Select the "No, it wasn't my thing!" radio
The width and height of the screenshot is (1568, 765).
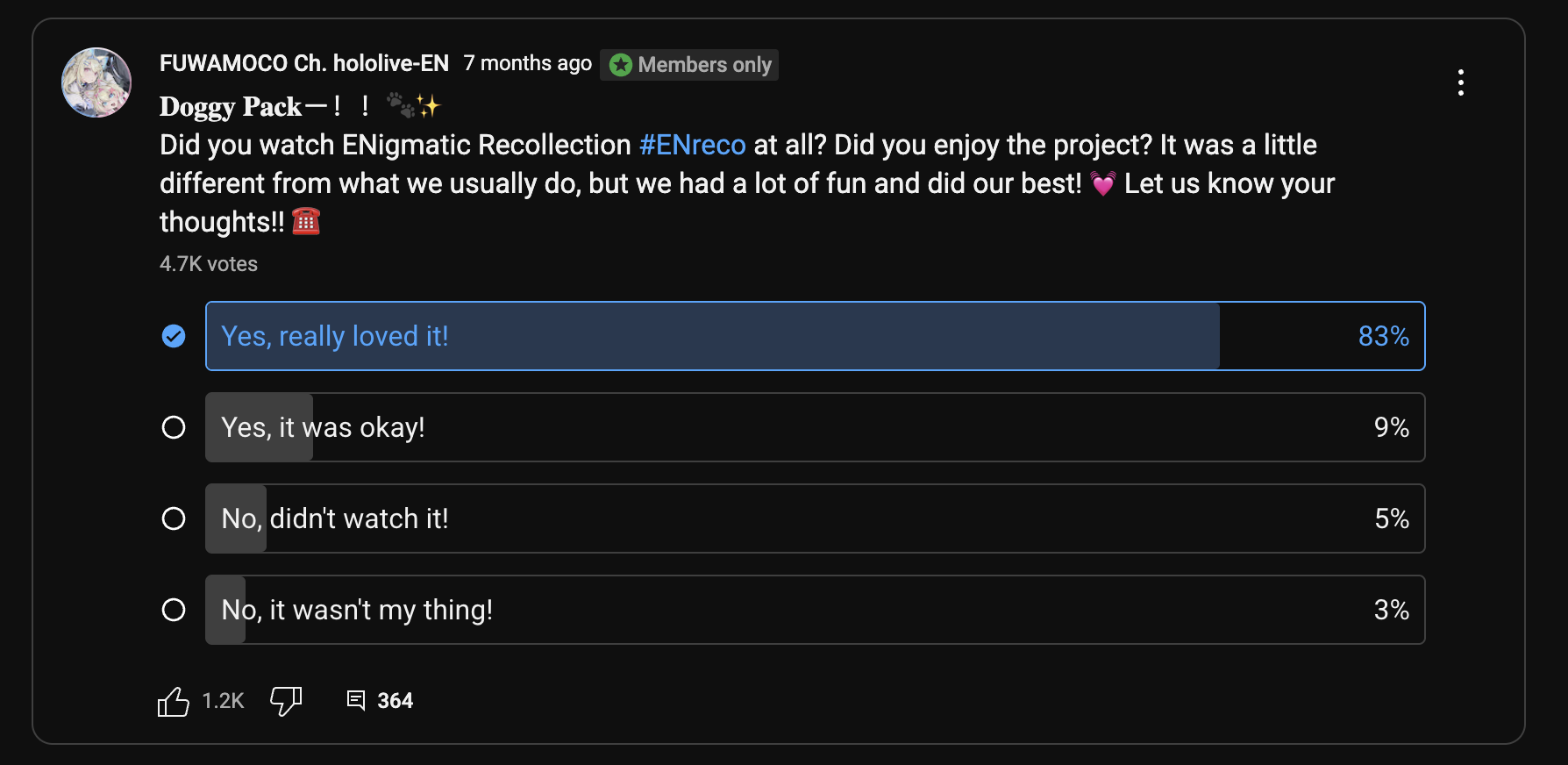pyautogui.click(x=174, y=610)
